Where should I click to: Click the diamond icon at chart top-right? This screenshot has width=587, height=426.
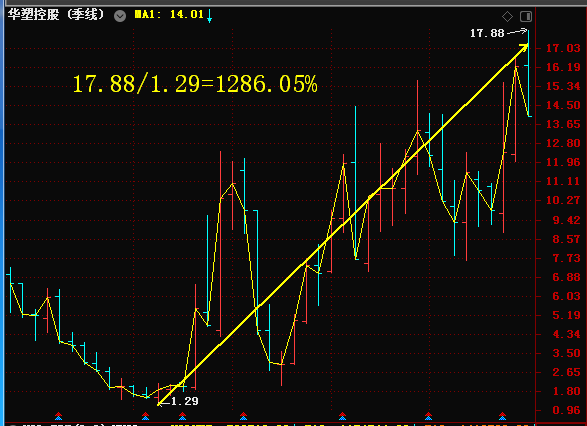507,16
